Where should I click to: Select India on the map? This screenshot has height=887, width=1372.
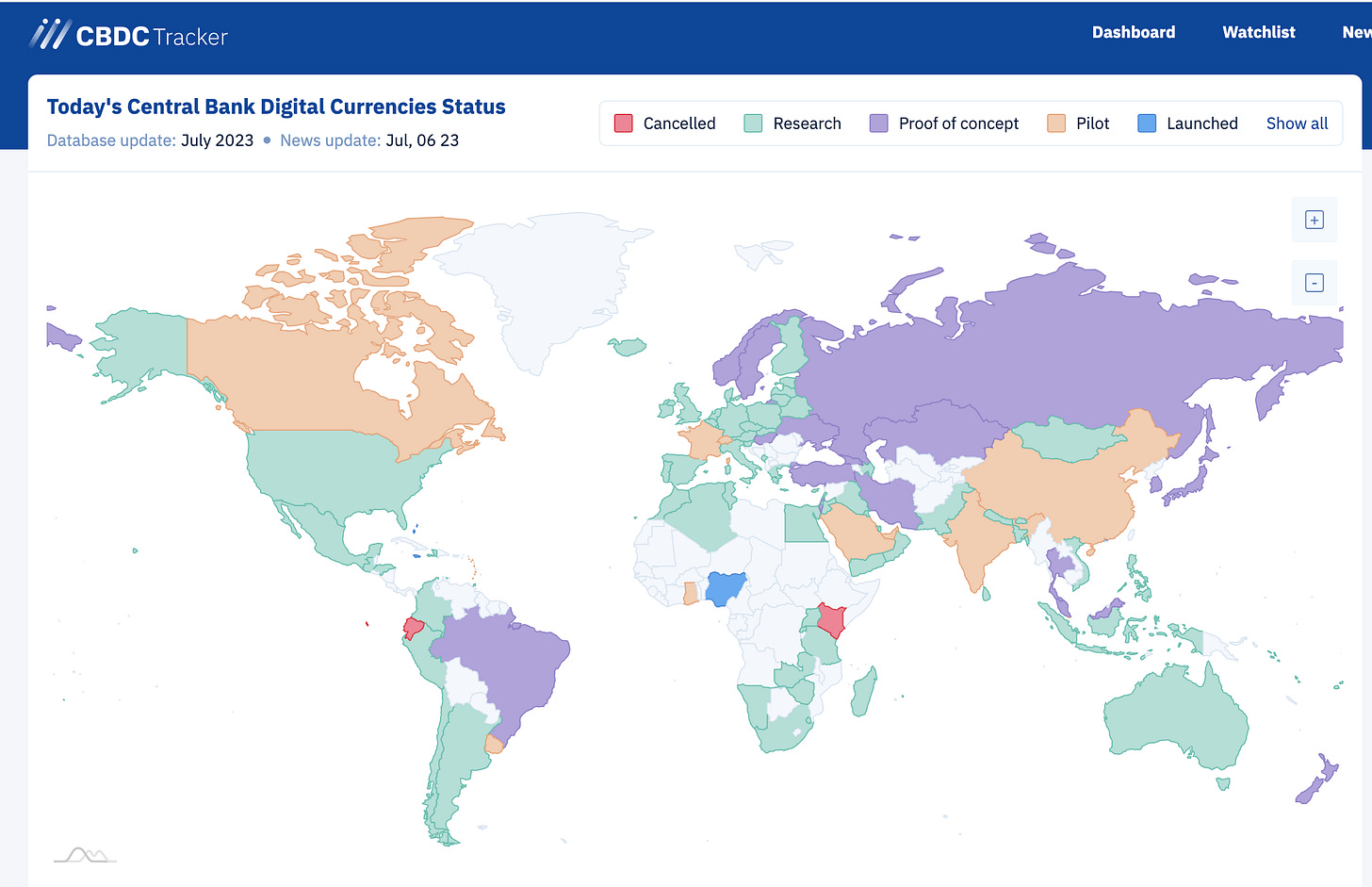click(x=975, y=547)
